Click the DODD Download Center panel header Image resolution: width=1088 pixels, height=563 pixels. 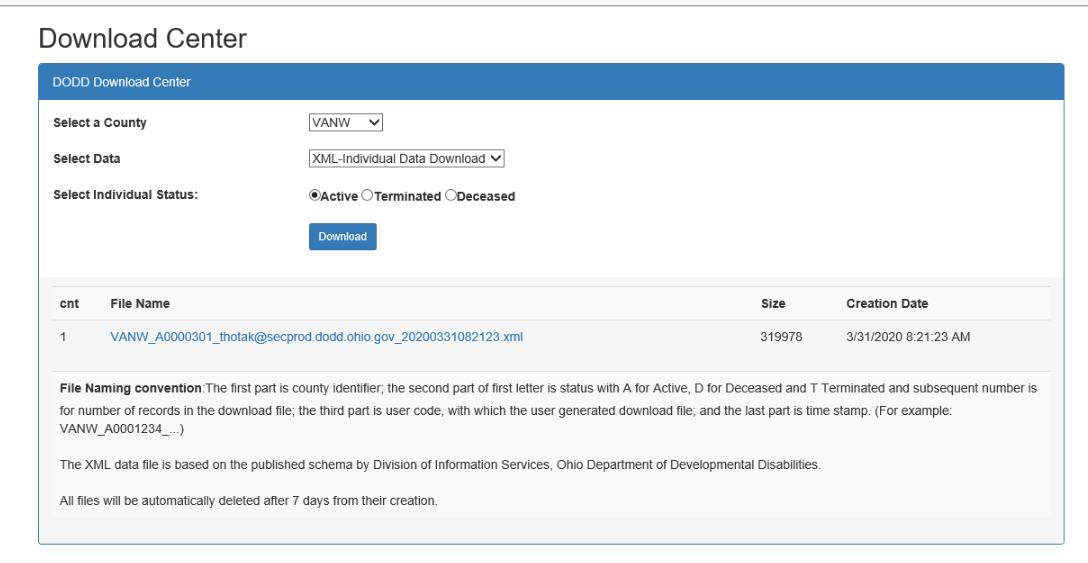point(121,82)
